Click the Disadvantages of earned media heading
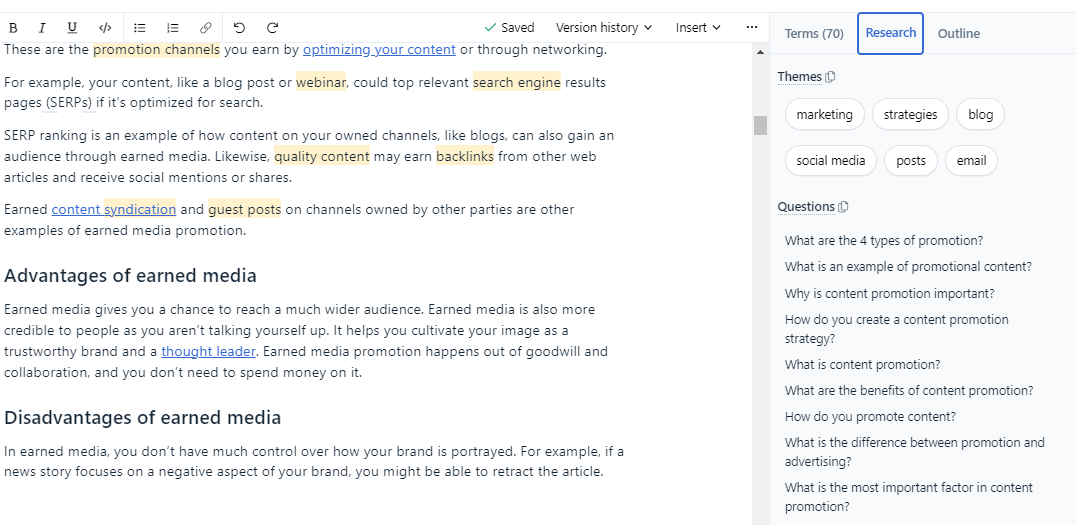Screen dimensions: 1076x525 pos(143,418)
